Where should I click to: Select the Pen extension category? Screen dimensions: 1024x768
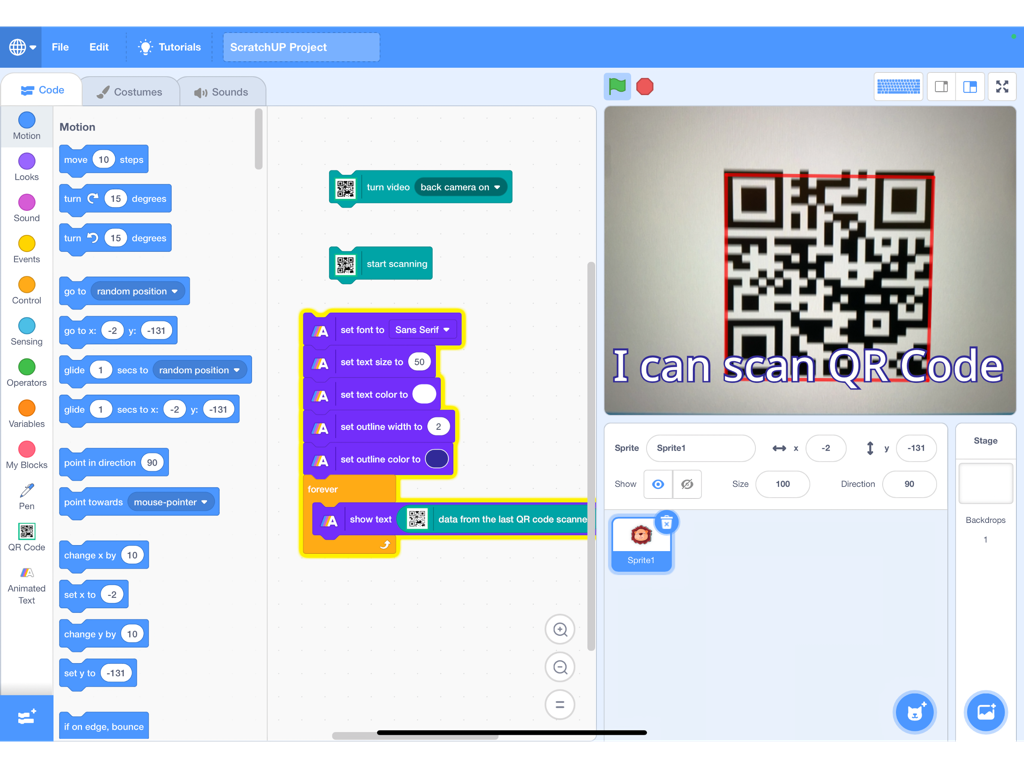click(x=26, y=489)
